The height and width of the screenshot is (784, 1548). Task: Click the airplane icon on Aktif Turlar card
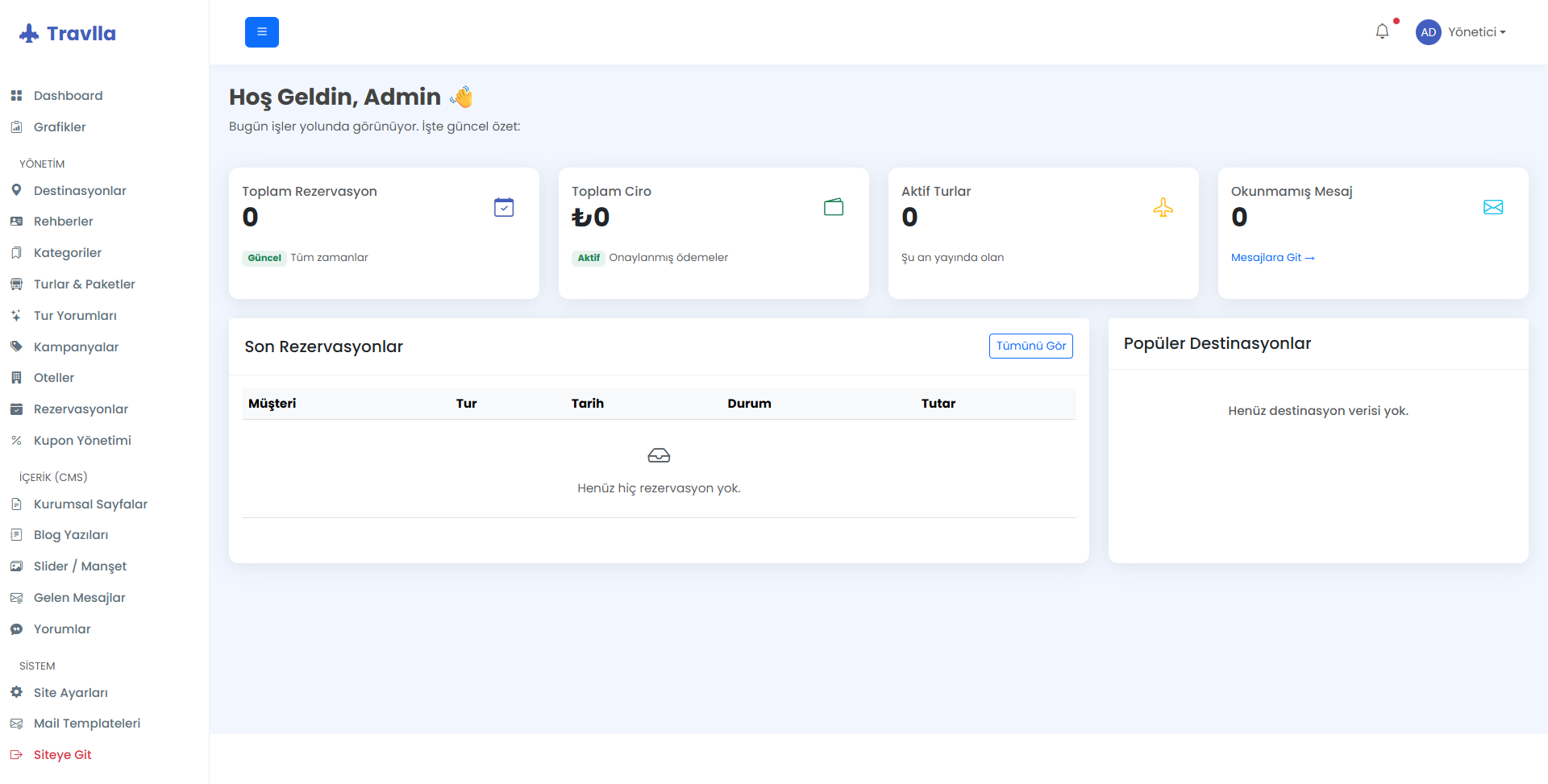click(x=1163, y=207)
